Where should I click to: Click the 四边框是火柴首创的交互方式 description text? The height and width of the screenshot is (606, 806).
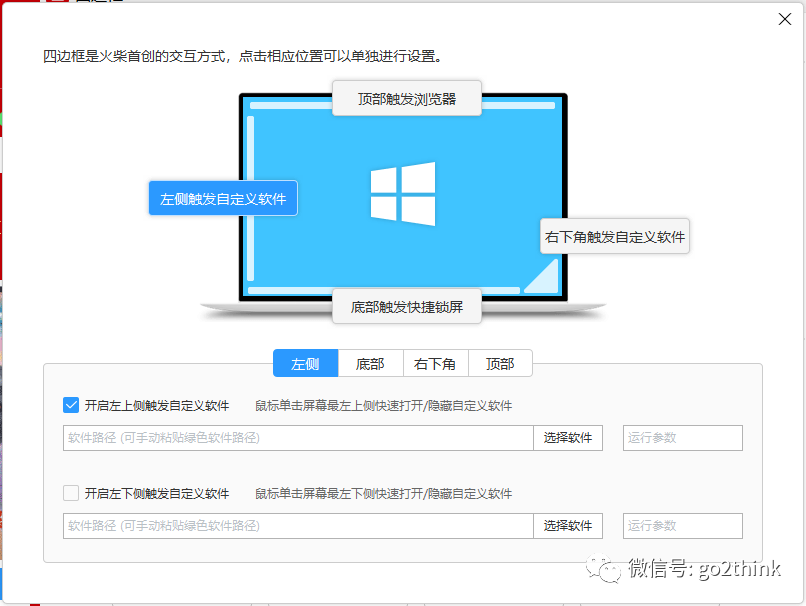[x=242, y=56]
